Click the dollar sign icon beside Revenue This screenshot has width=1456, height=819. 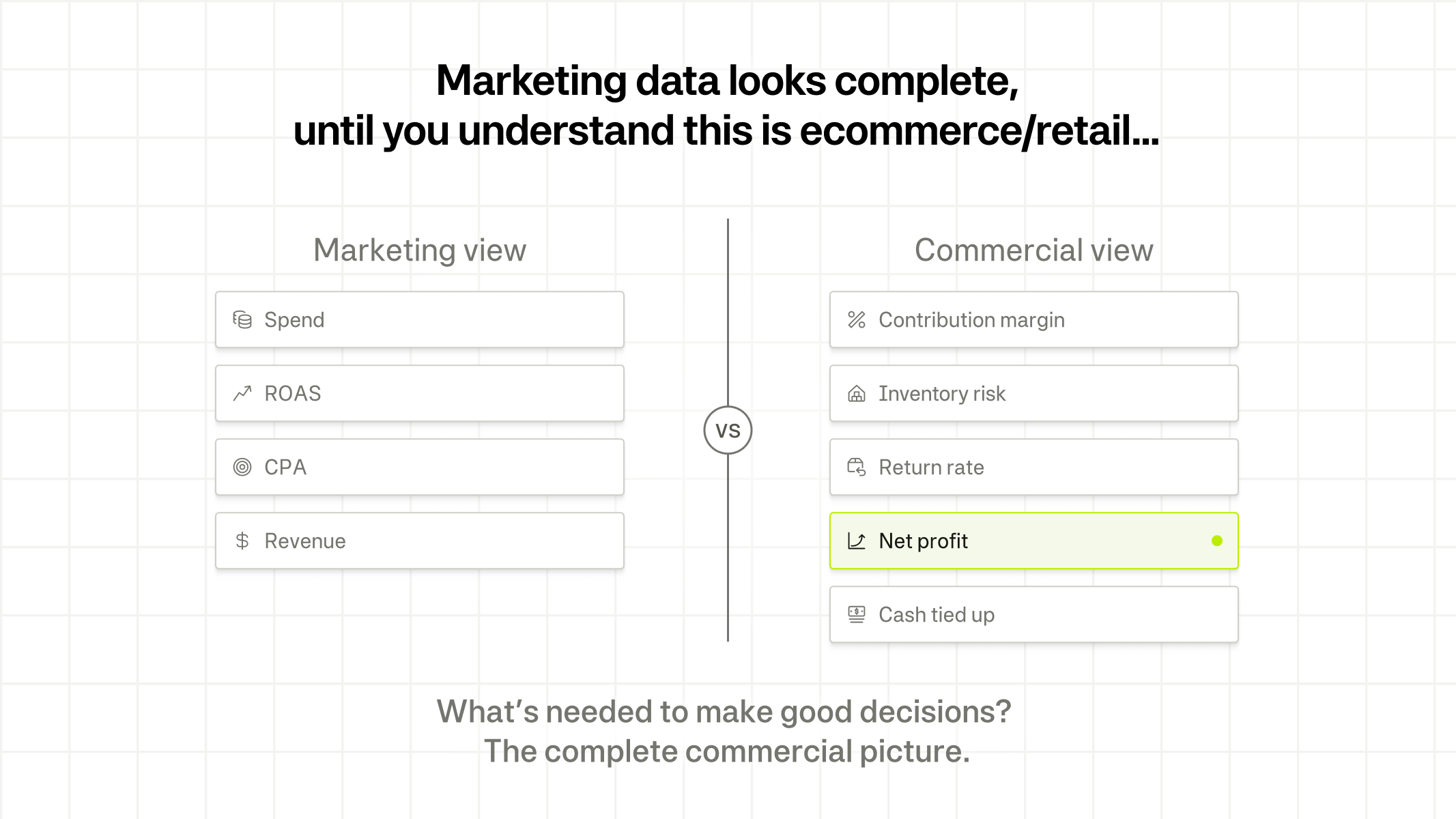pyautogui.click(x=242, y=541)
